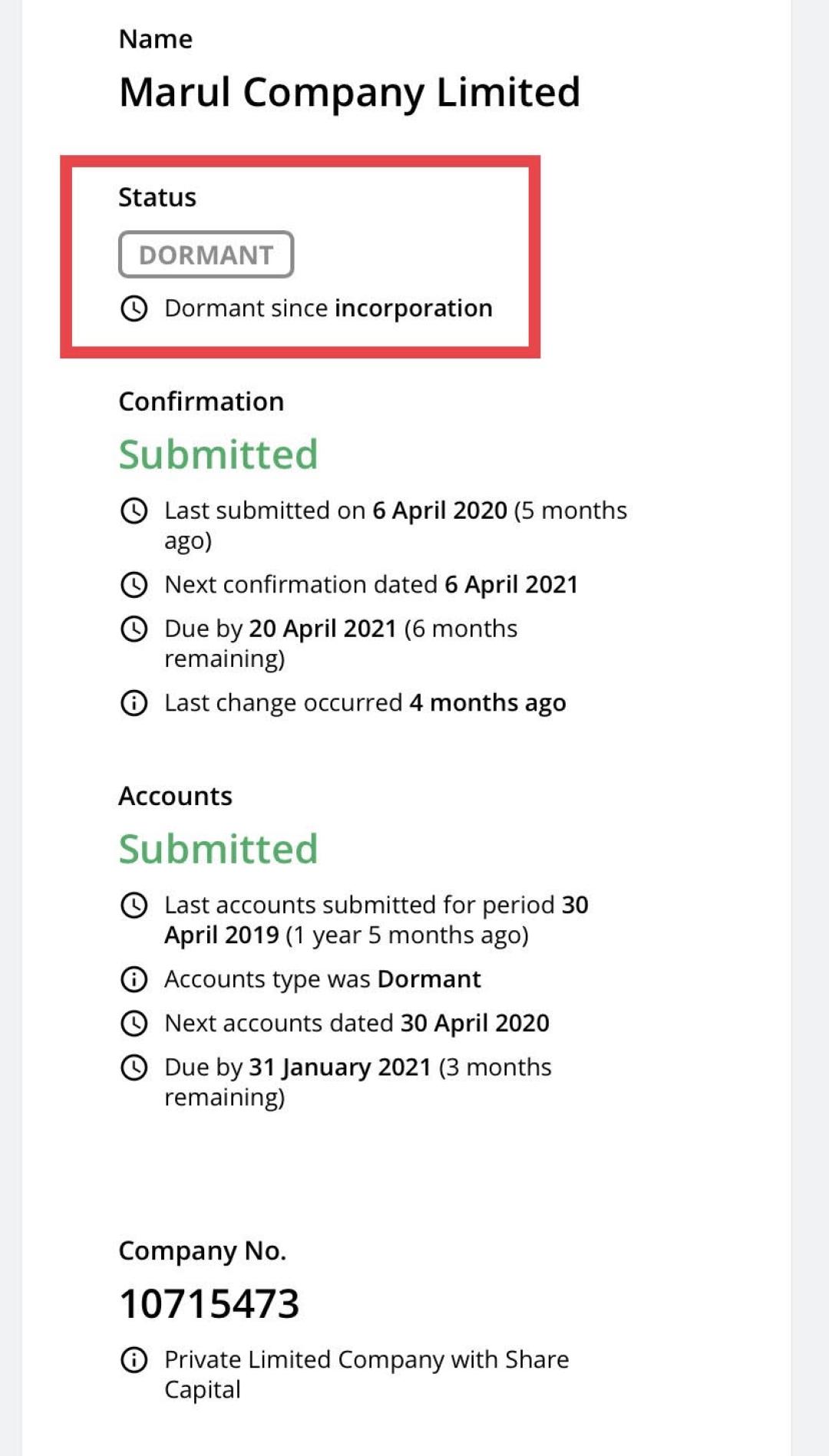This screenshot has width=829, height=1456.
Task: Click the clock icon beside Next confirmation dated
Action: pos(134,585)
